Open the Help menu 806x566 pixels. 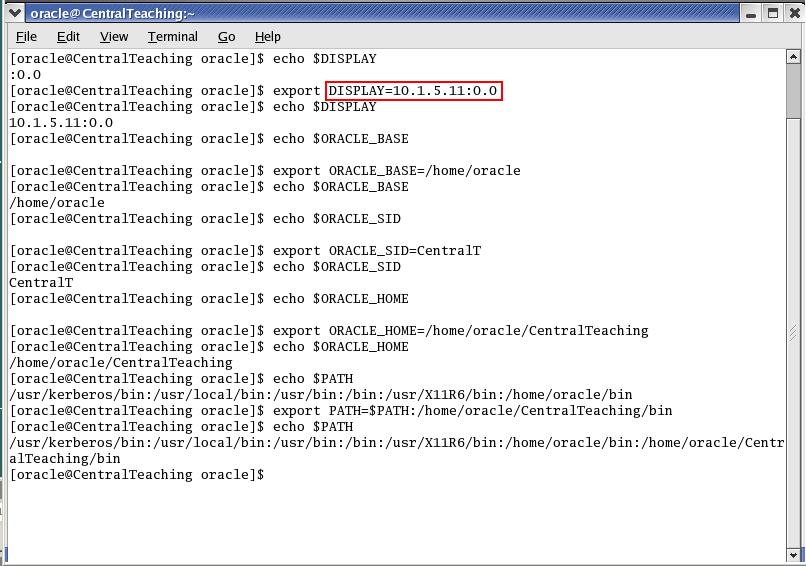click(268, 37)
